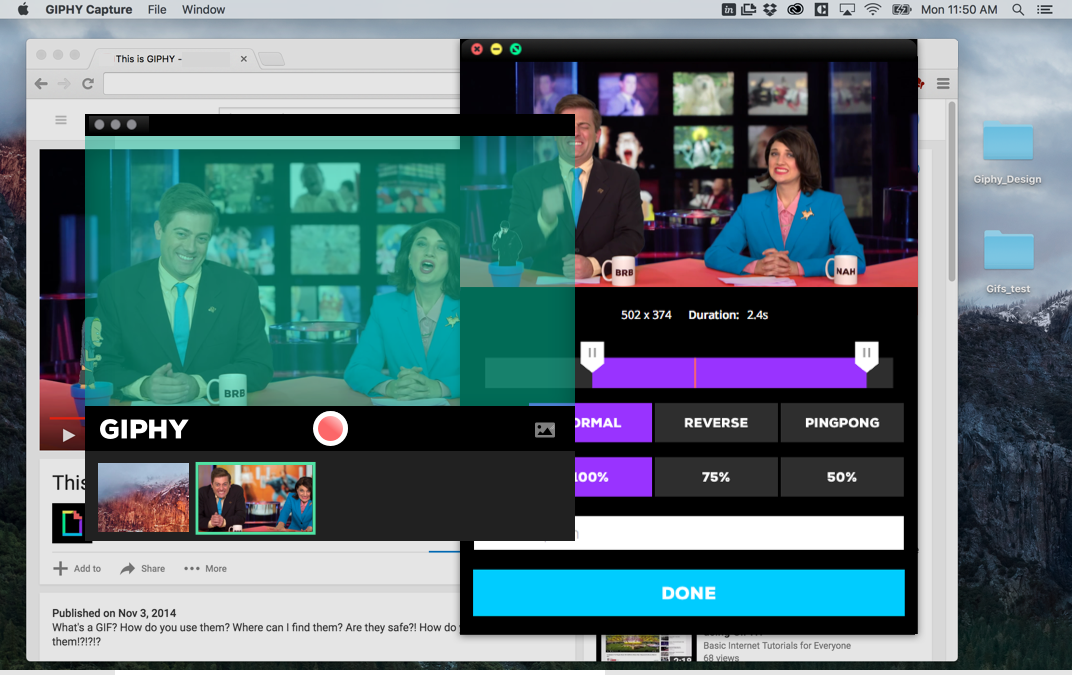The height and width of the screenshot is (675, 1072).
Task: Set GIF size to 75%
Action: pos(716,477)
